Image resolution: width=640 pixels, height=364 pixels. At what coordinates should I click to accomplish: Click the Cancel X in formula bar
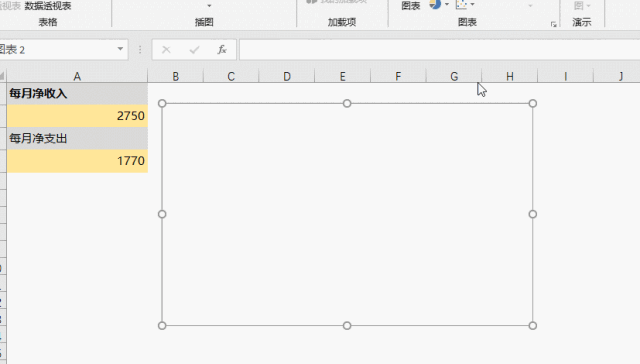coord(166,50)
